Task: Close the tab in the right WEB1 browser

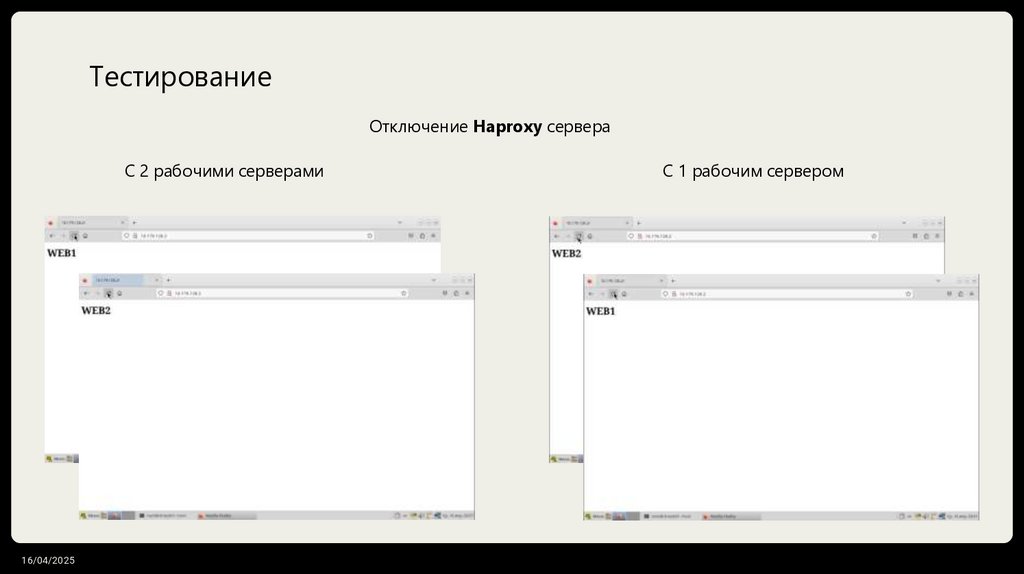Action: (x=662, y=281)
